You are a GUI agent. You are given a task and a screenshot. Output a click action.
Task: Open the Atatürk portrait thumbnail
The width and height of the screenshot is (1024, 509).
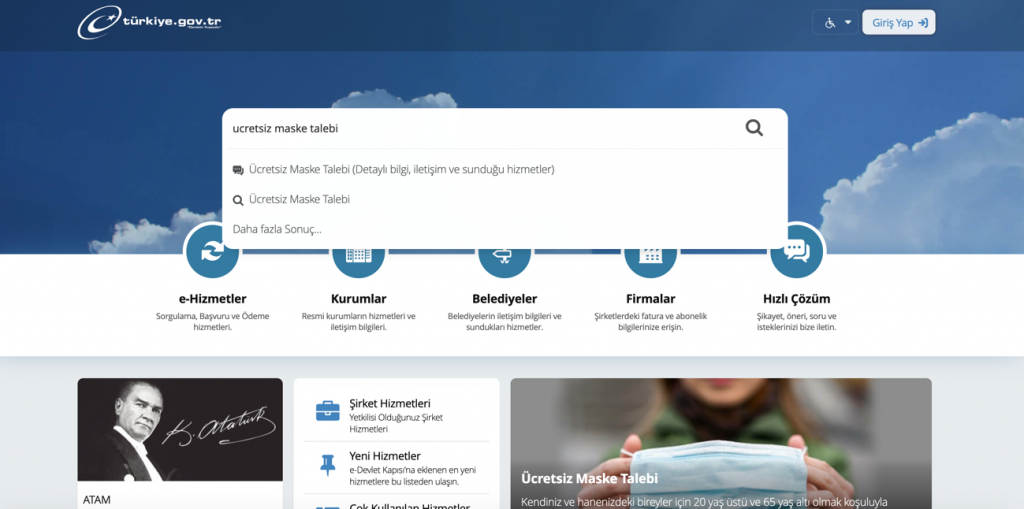click(x=180, y=430)
